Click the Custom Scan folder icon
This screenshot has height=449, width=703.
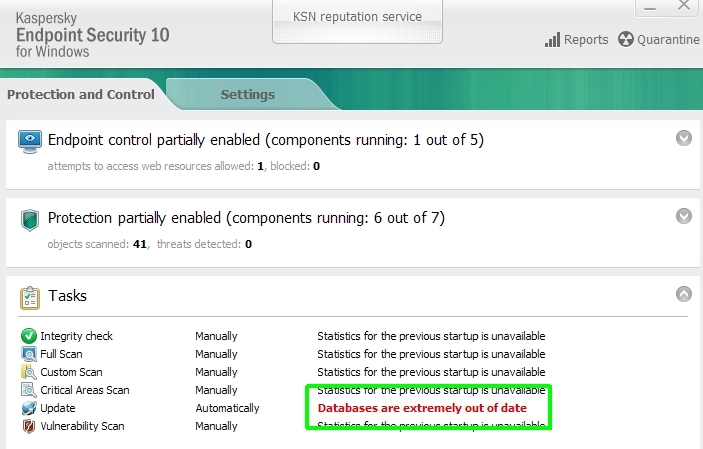[29, 372]
